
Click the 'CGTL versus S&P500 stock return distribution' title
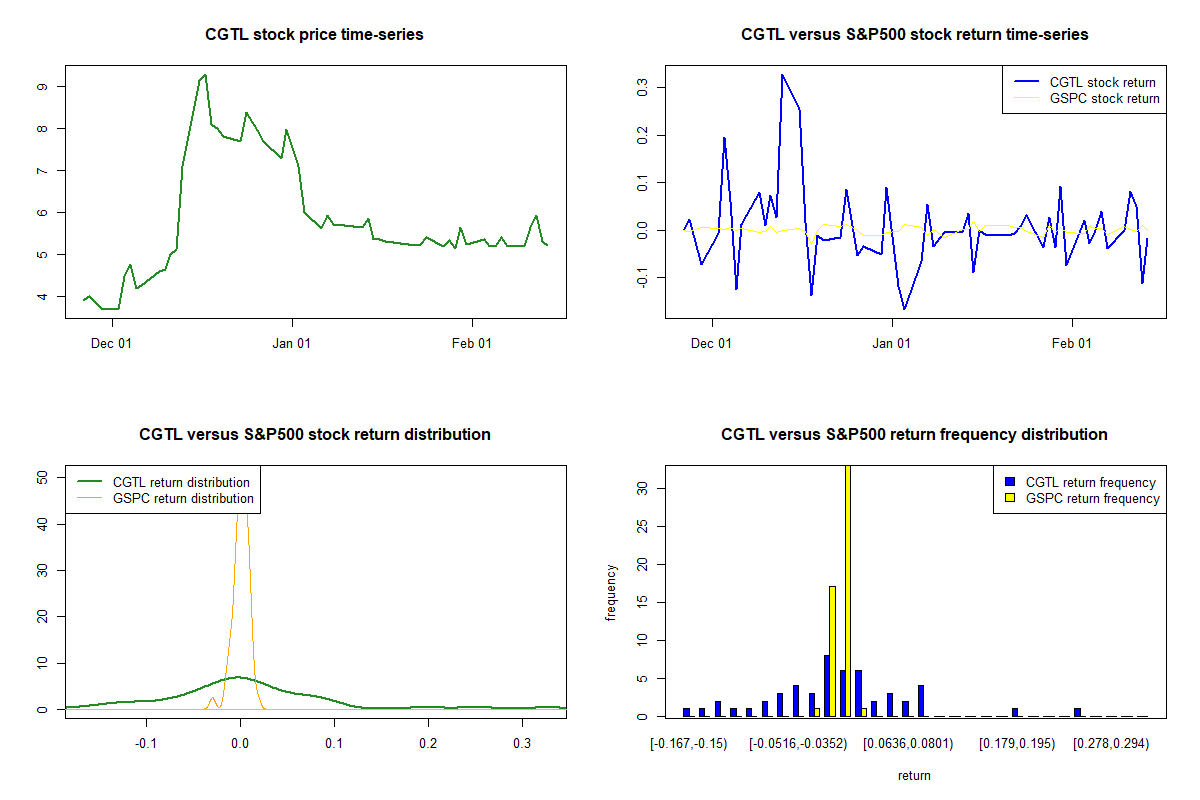click(x=314, y=435)
